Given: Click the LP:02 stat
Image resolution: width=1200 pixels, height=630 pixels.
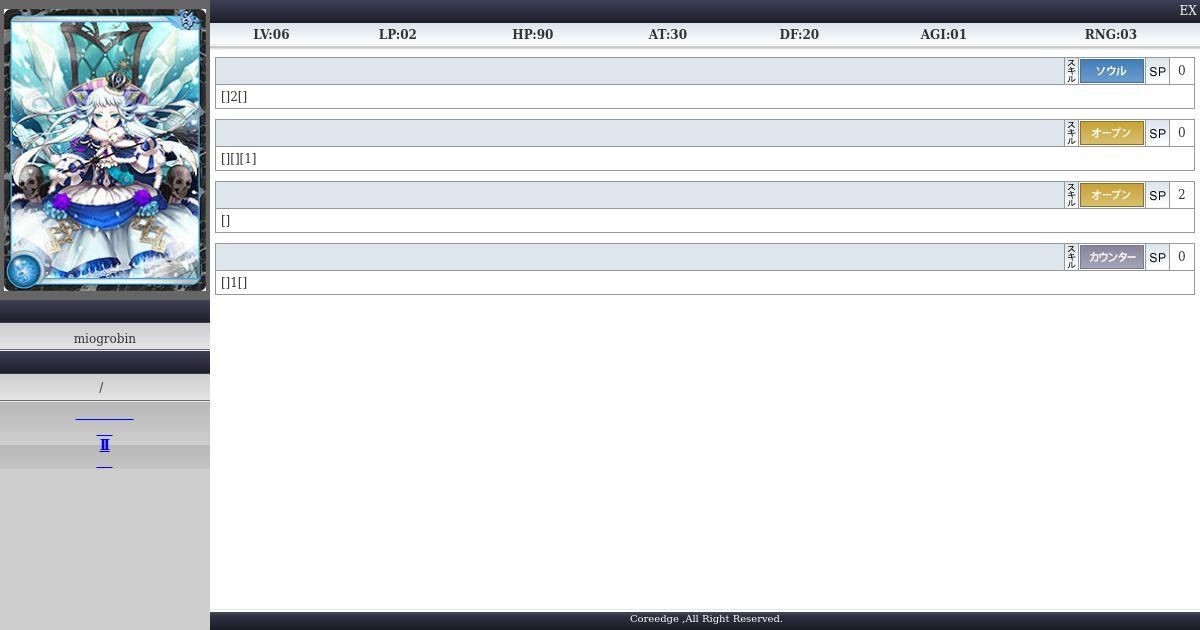Looking at the screenshot, I should click(x=398, y=34).
